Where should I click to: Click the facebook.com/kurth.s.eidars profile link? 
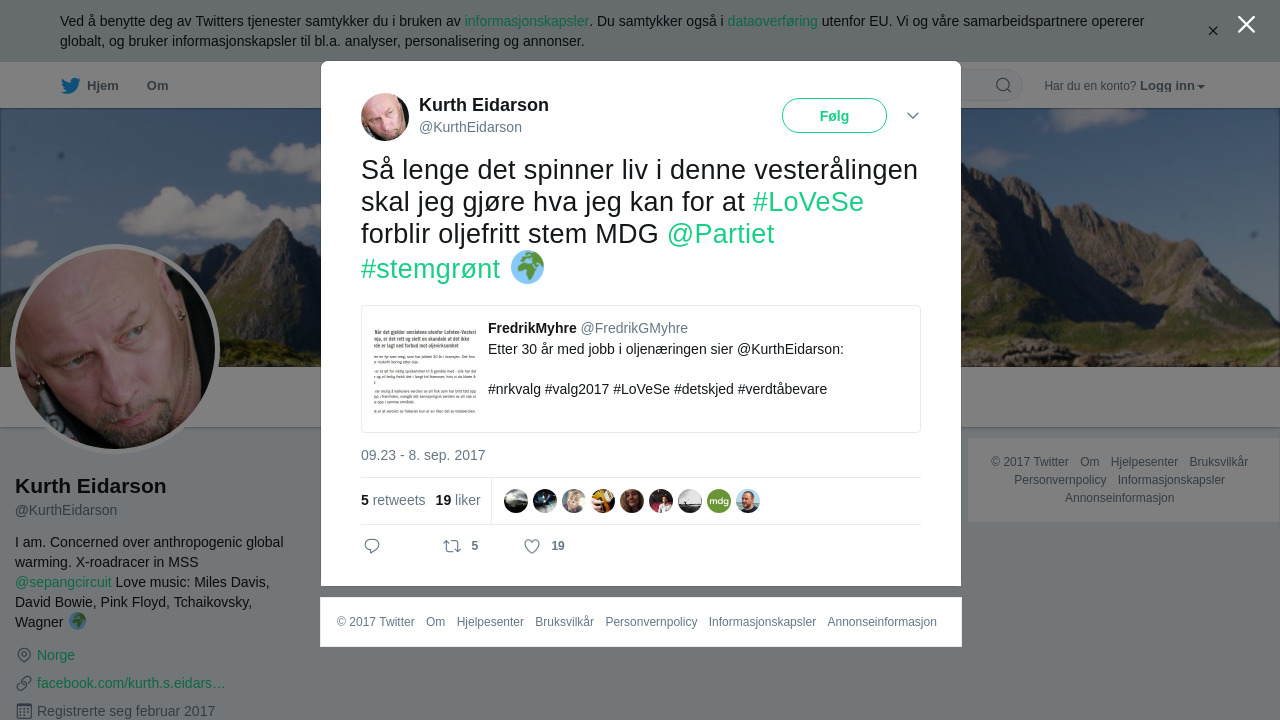click(x=131, y=683)
